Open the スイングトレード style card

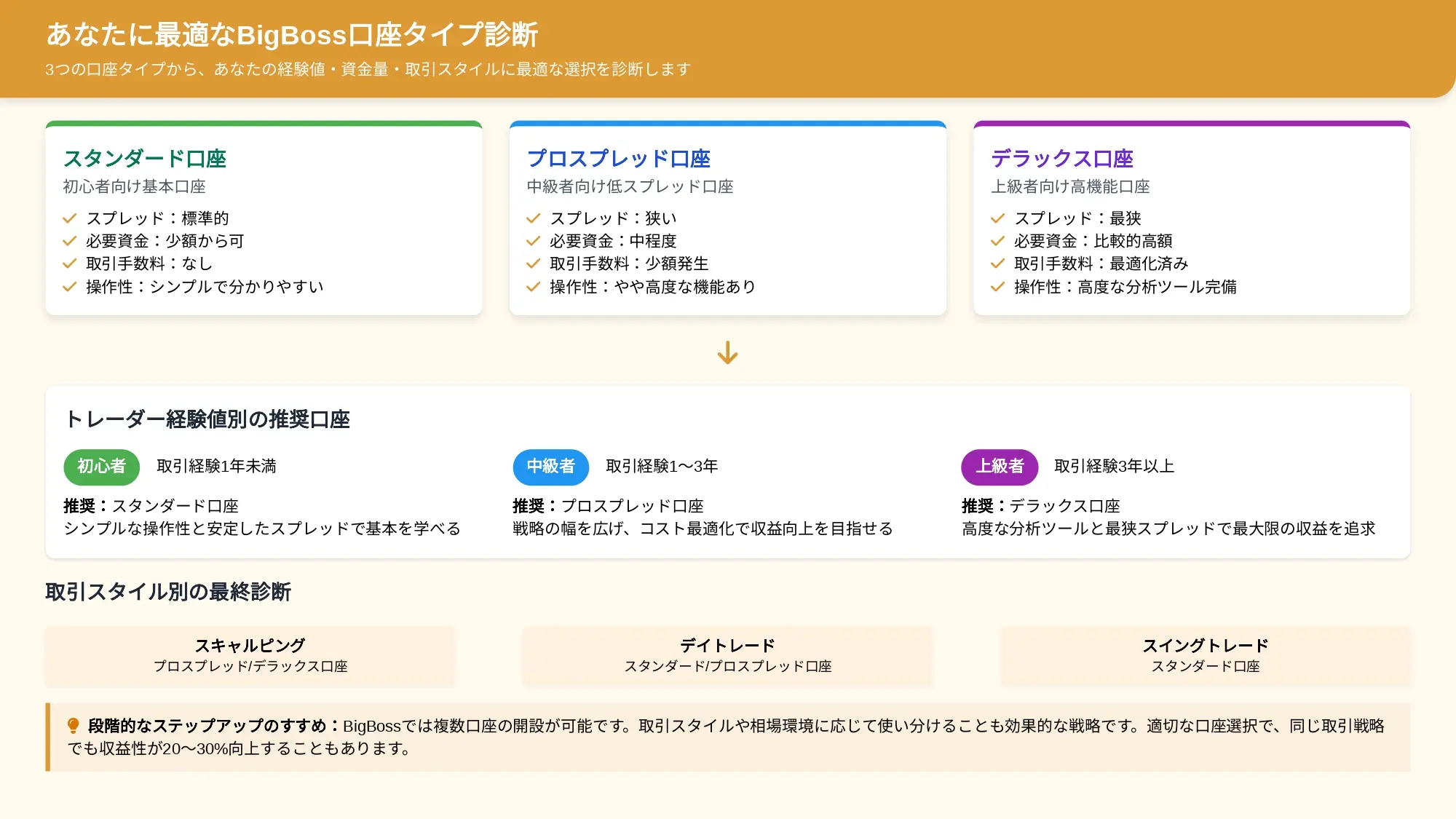(1206, 655)
